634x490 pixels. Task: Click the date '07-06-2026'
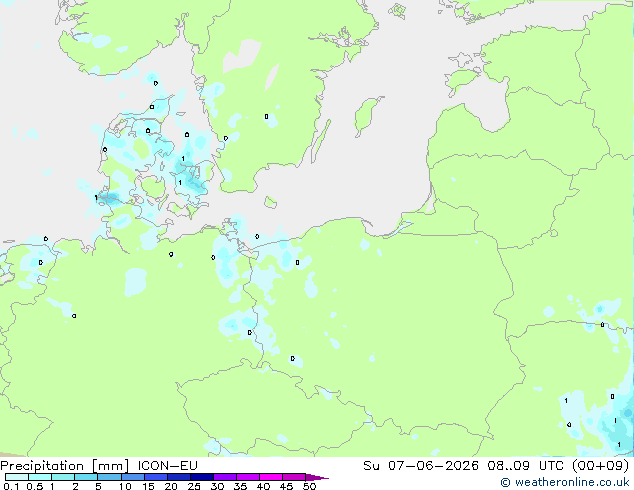coord(433,465)
